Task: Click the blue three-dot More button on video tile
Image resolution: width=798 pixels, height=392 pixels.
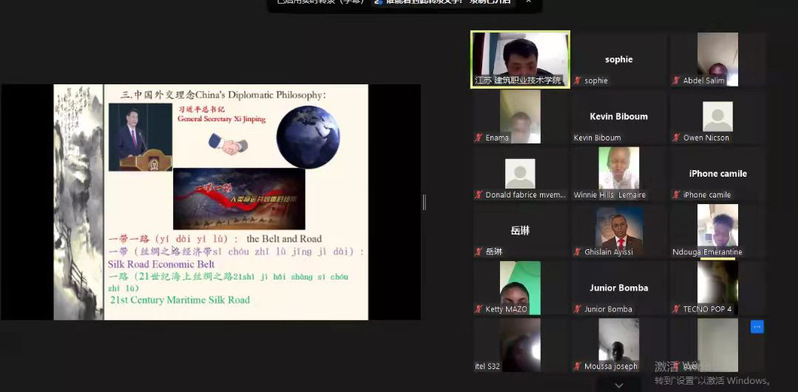Action: (x=757, y=326)
